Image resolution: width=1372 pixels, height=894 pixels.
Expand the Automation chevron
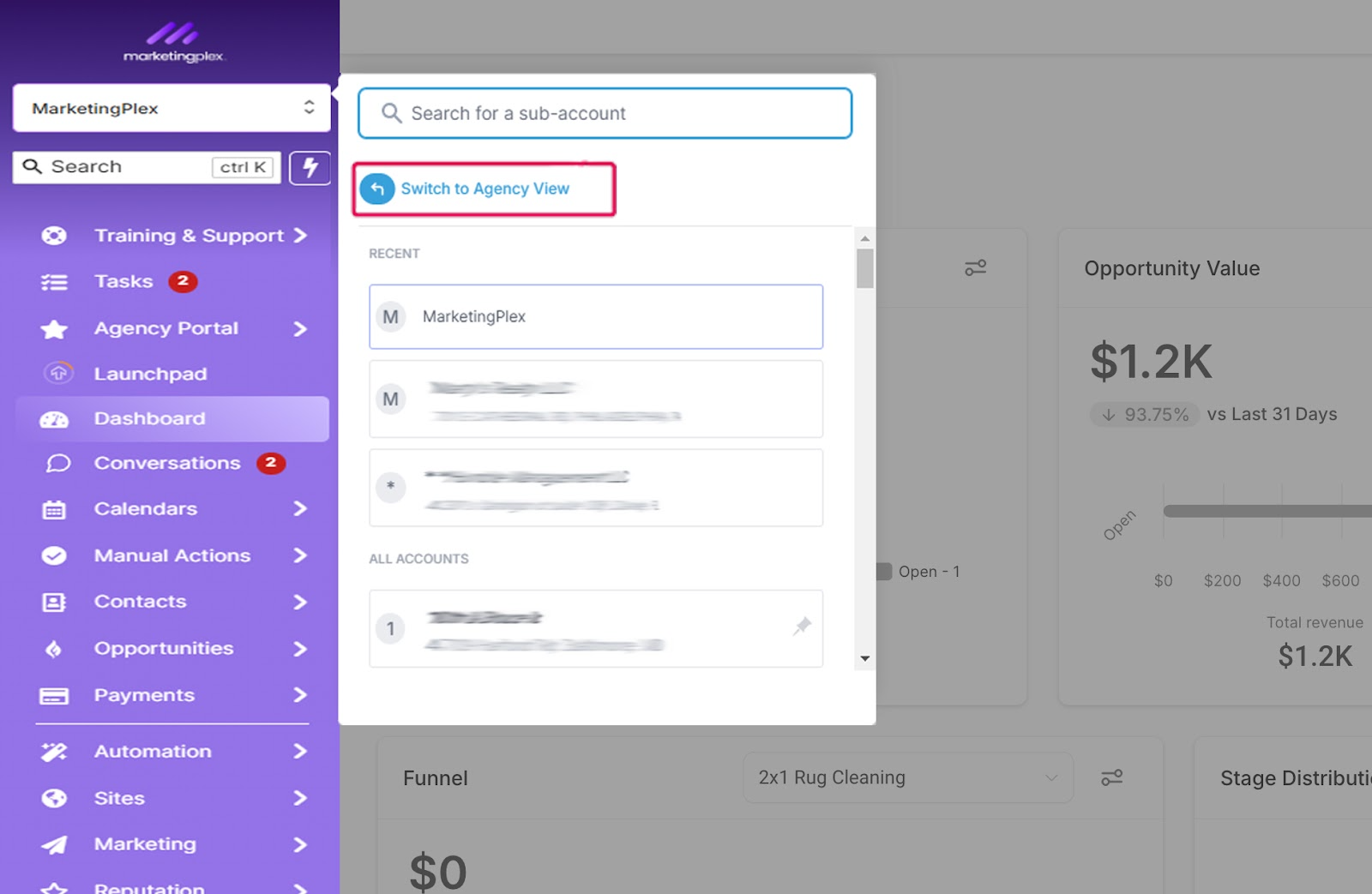300,752
